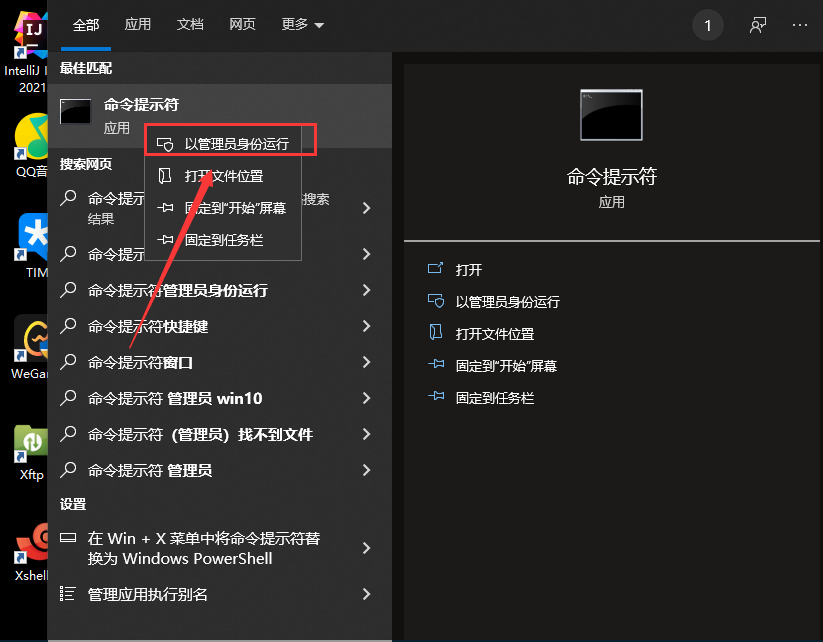The width and height of the screenshot is (823, 642).
Task: Click 固定到任务栏 in right details pane
Action: [x=494, y=398]
